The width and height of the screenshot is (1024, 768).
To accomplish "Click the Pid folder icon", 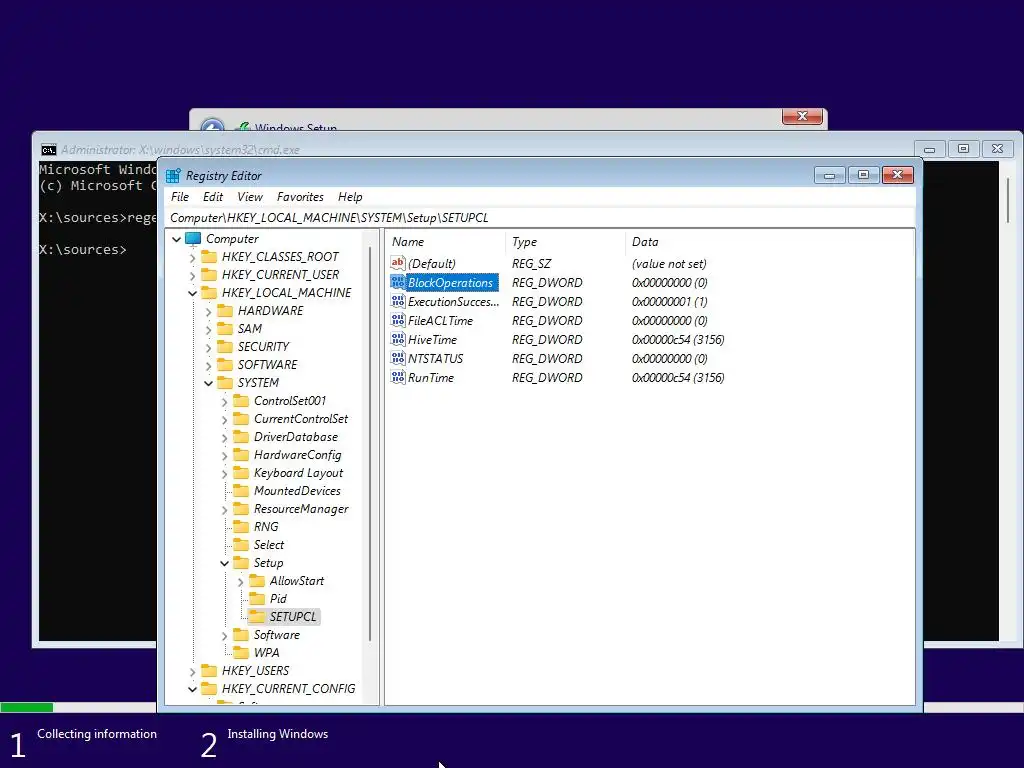I will 257,598.
